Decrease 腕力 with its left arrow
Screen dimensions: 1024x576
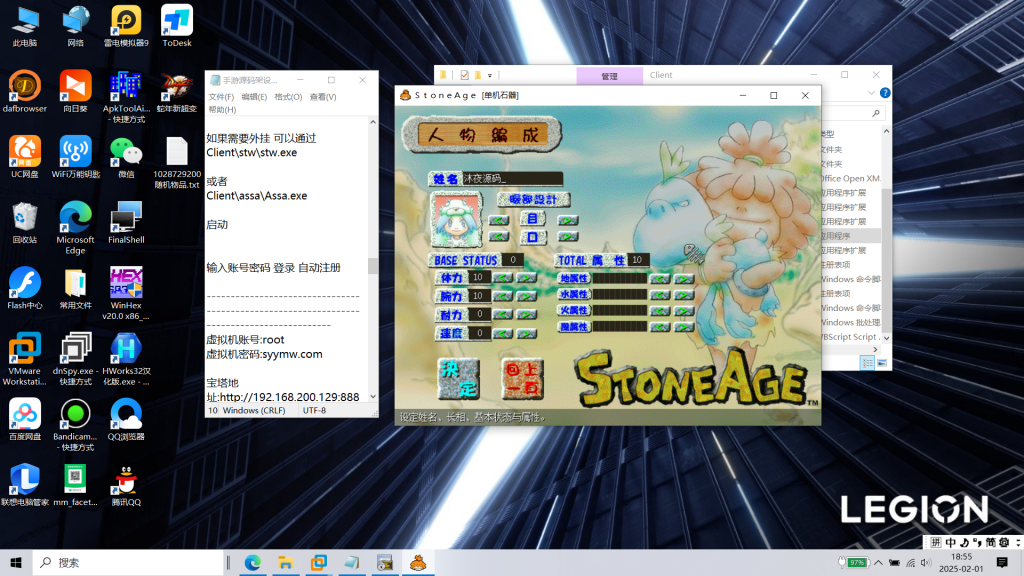503,296
